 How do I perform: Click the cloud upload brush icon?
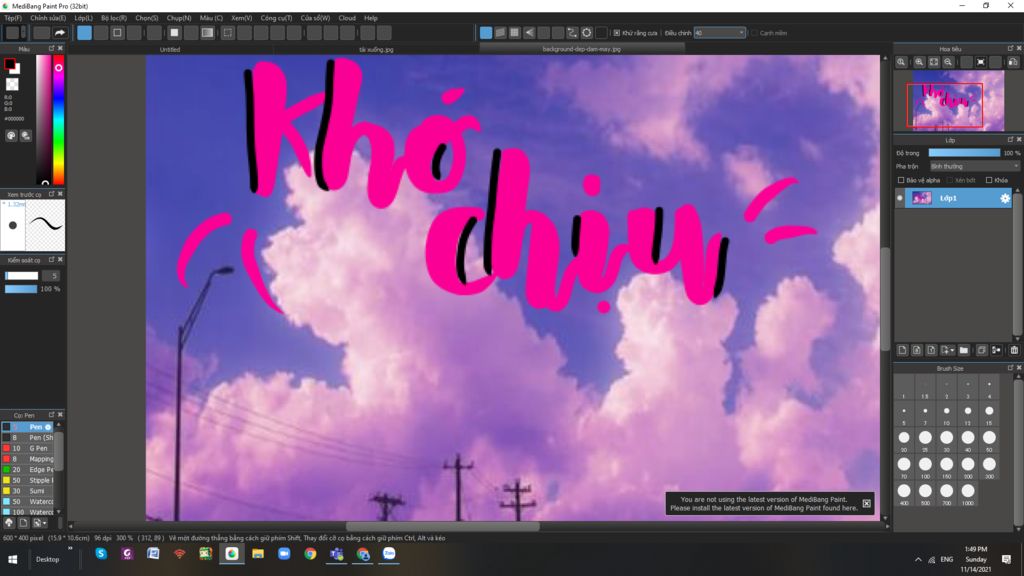pyautogui.click(x=8, y=523)
